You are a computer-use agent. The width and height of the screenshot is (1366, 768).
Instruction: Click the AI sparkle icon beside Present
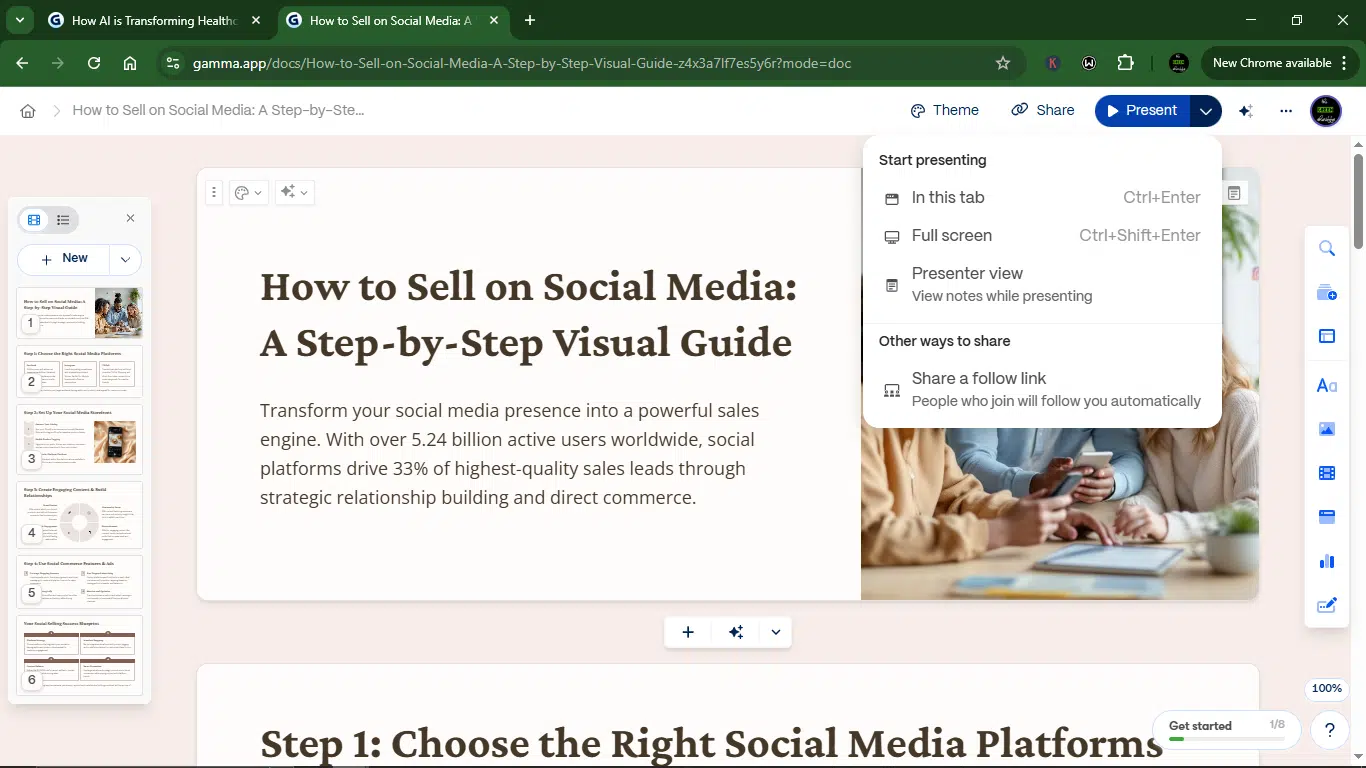1246,111
